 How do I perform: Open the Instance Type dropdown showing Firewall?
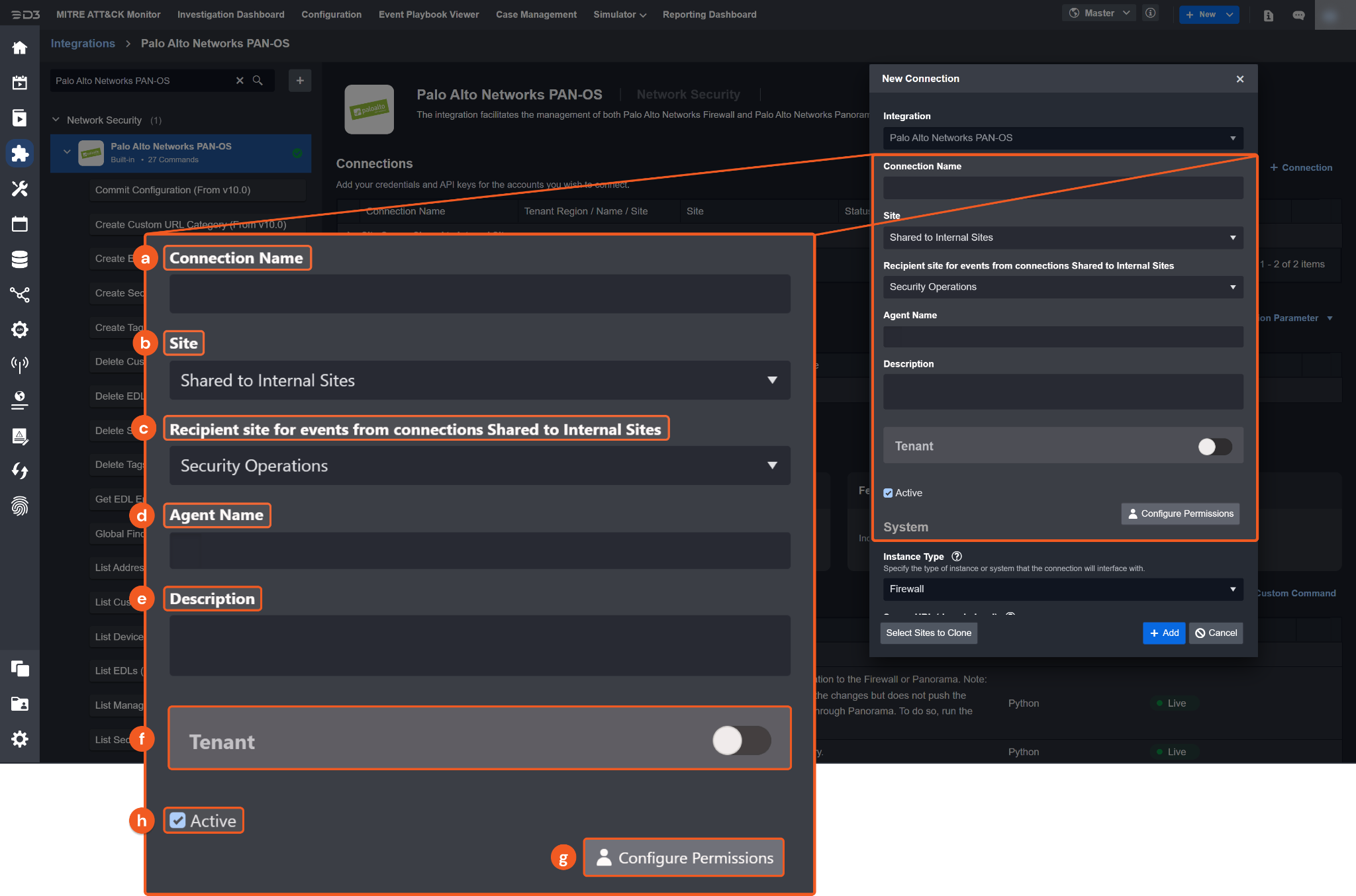pos(1063,589)
